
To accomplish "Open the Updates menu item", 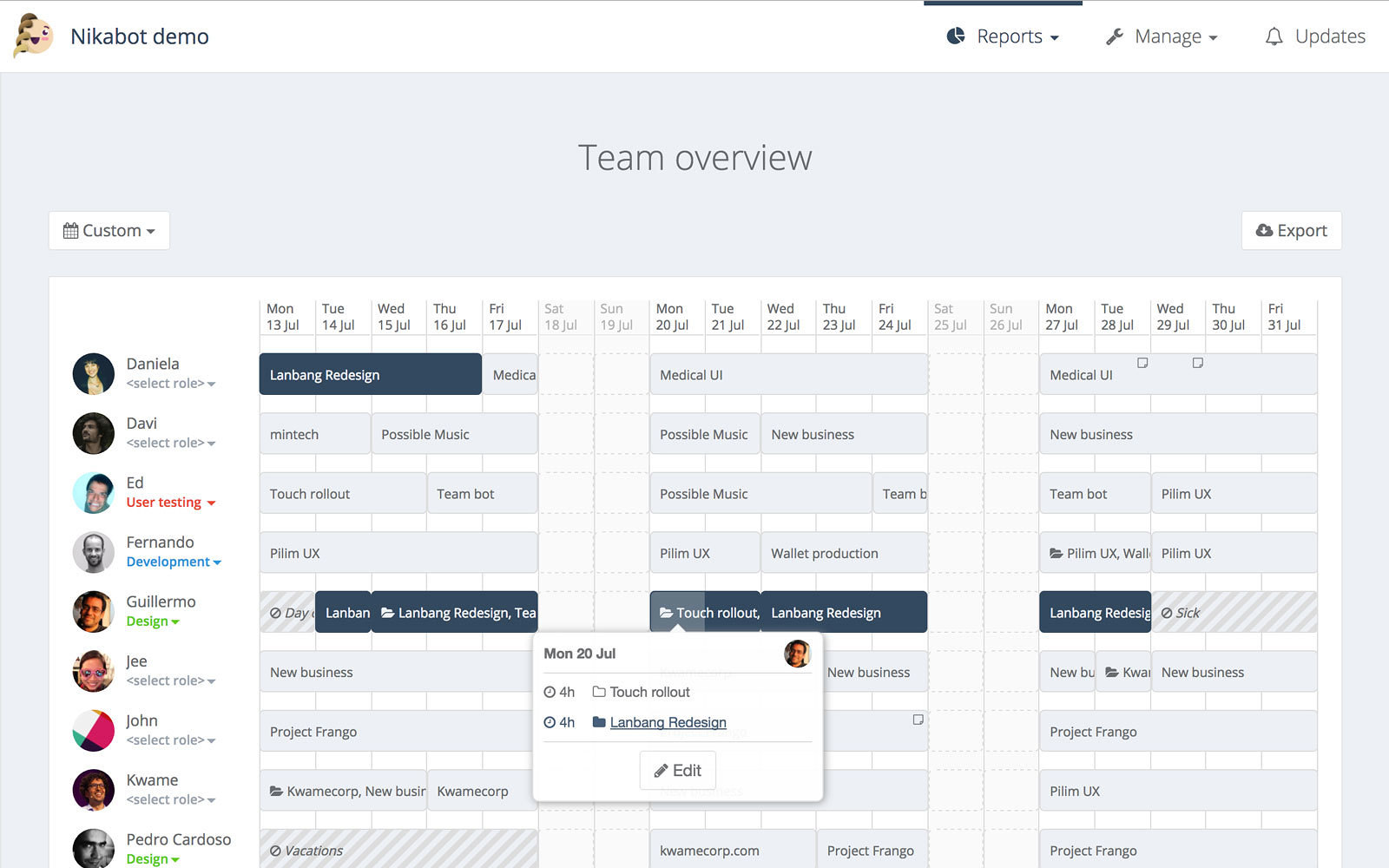I will click(1315, 36).
